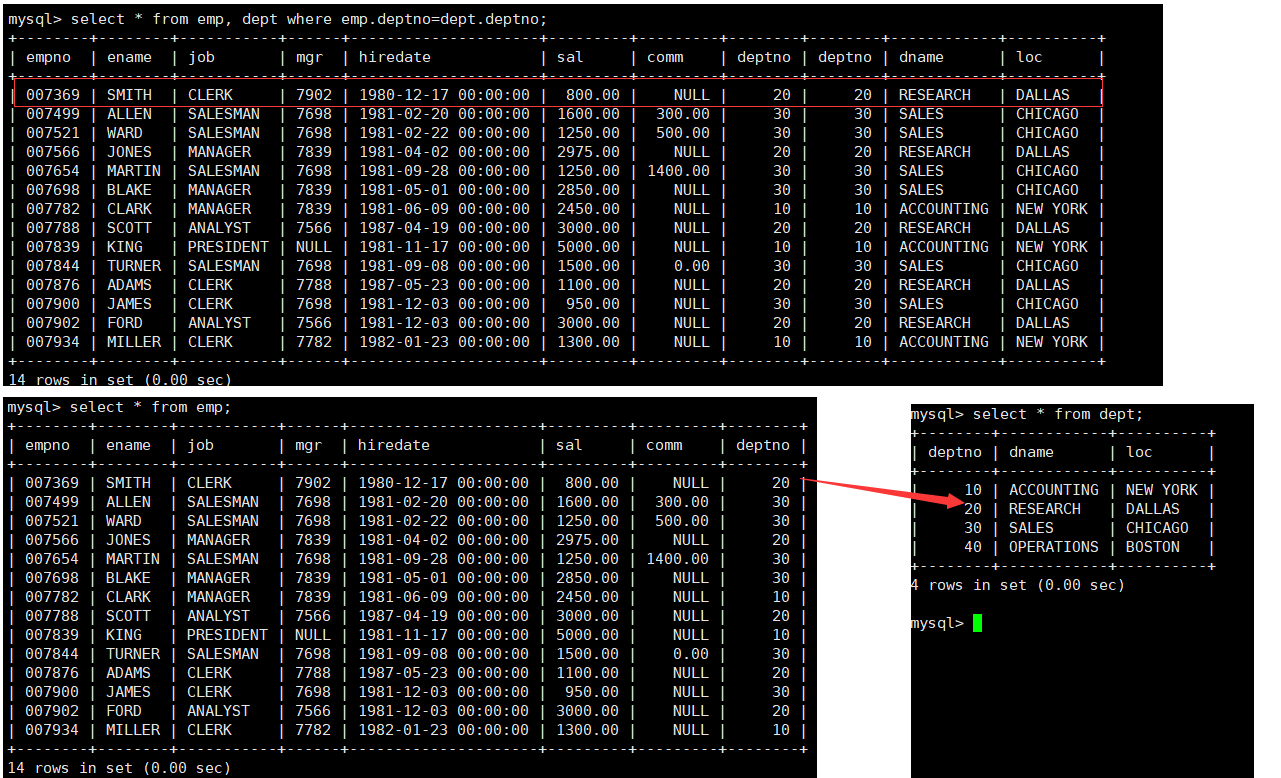Click the 'dname' header in the join result table
The width and height of the screenshot is (1281, 778).
(x=921, y=57)
